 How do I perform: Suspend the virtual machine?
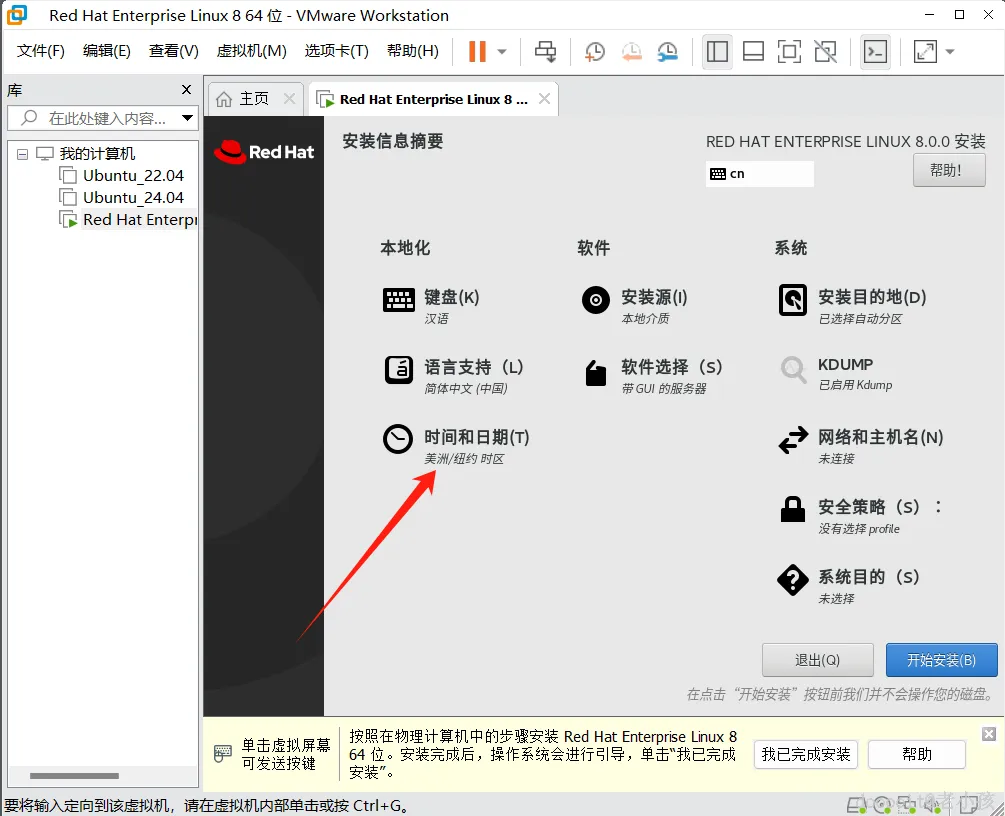(x=475, y=51)
